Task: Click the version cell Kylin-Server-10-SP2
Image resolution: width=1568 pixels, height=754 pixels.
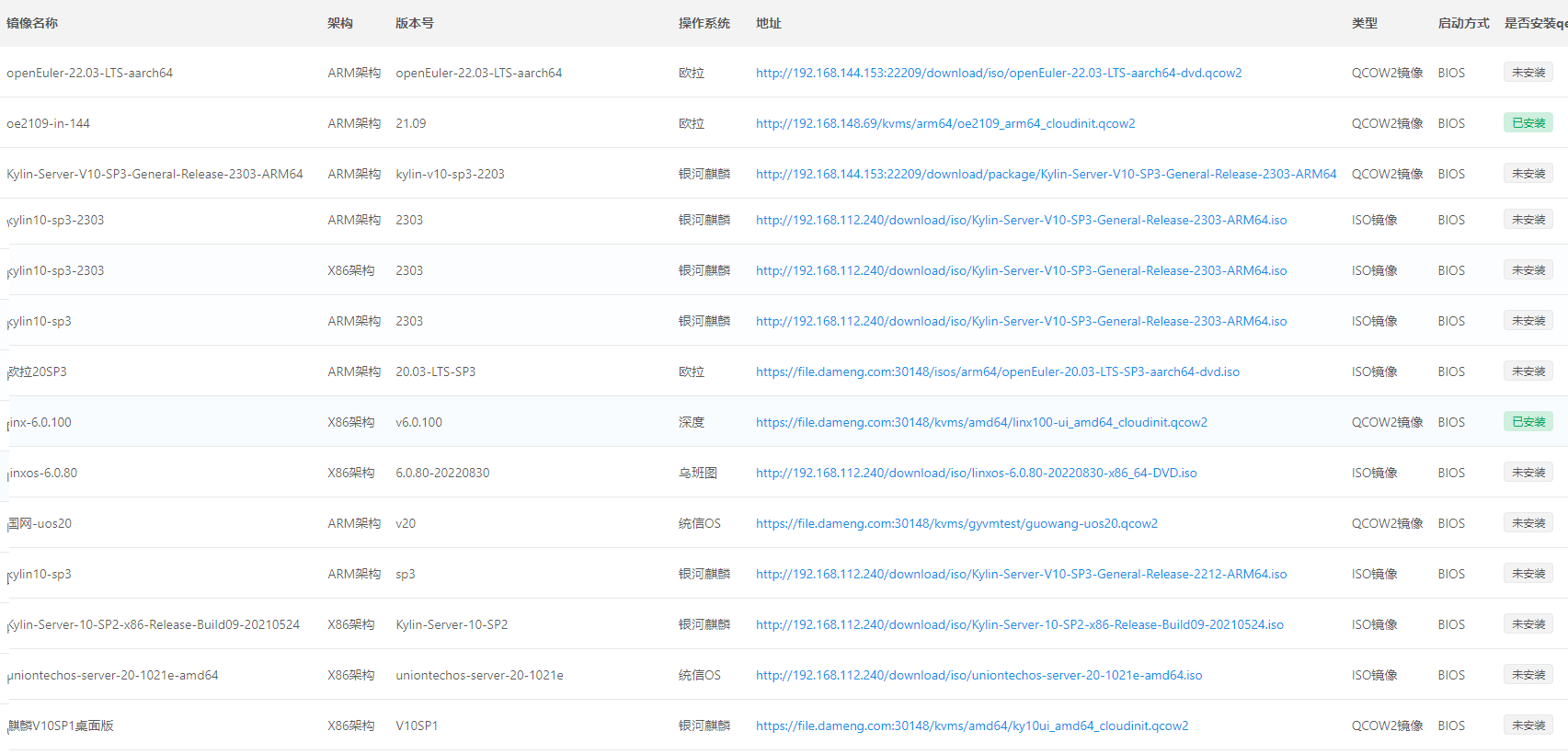Action: [x=452, y=624]
